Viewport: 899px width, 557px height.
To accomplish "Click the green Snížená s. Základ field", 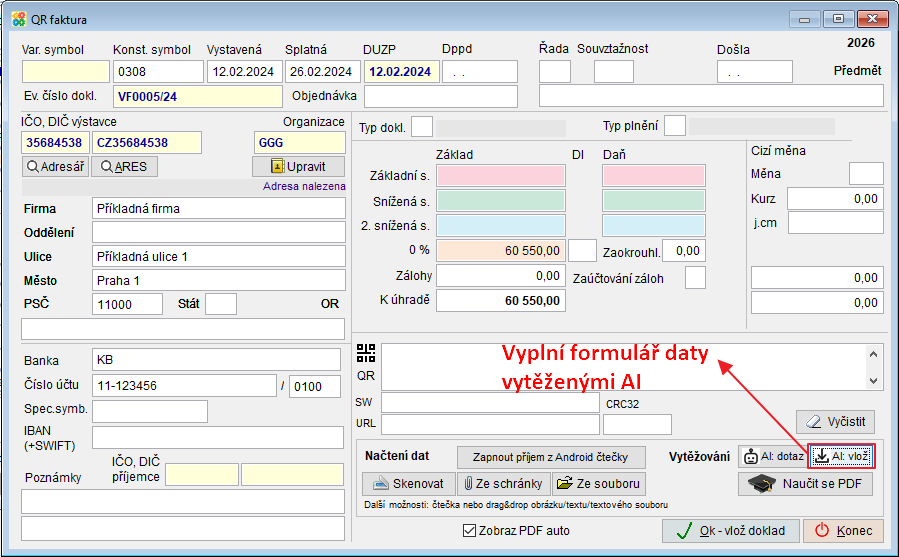I will point(501,201).
